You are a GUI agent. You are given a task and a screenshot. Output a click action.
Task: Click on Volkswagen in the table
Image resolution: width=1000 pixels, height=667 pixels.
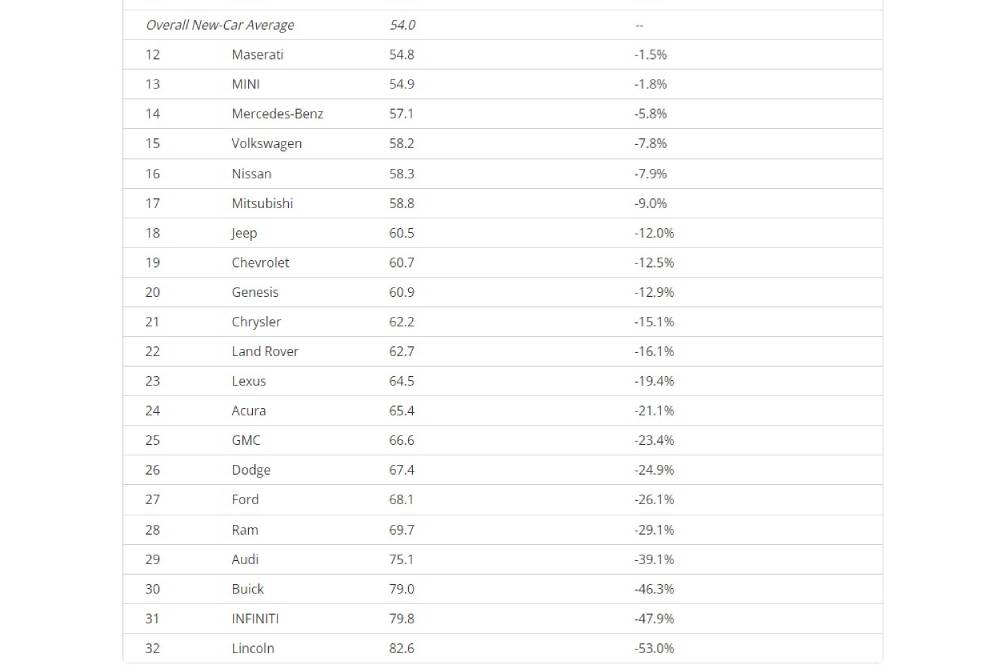[x=266, y=143]
